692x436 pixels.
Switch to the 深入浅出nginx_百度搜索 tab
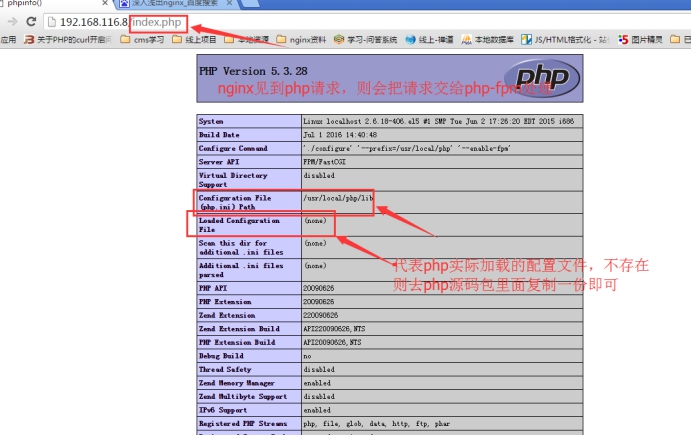coord(174,4)
